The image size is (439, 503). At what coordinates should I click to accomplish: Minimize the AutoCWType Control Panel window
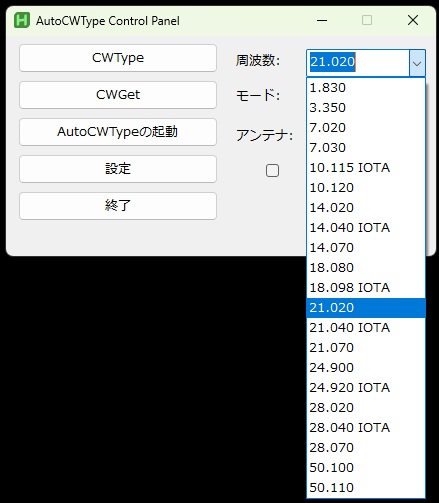coord(322,20)
